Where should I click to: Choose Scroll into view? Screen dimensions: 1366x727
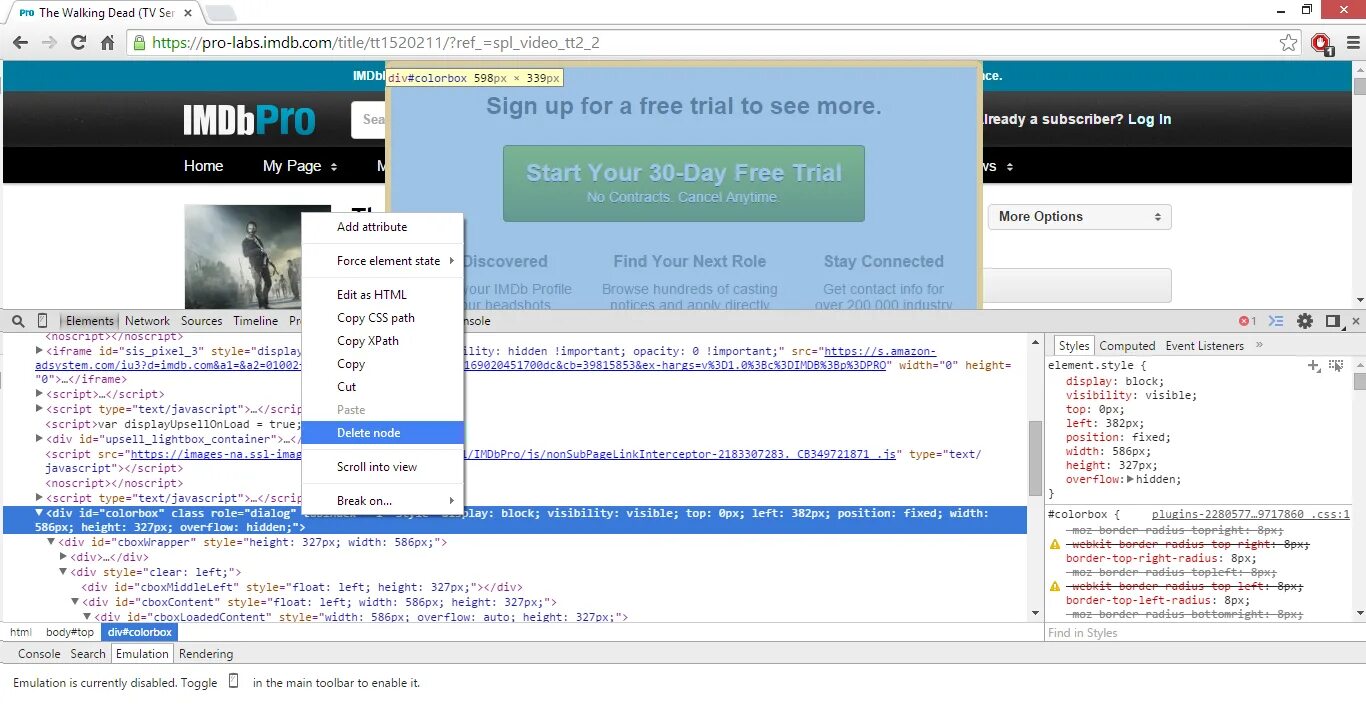(x=383, y=467)
